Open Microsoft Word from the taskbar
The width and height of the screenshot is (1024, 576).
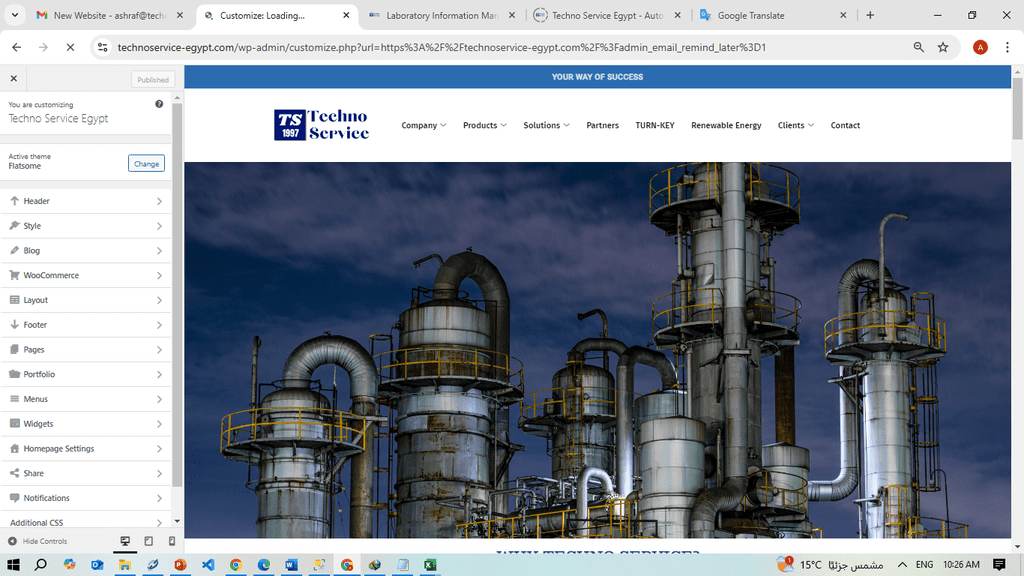click(291, 564)
